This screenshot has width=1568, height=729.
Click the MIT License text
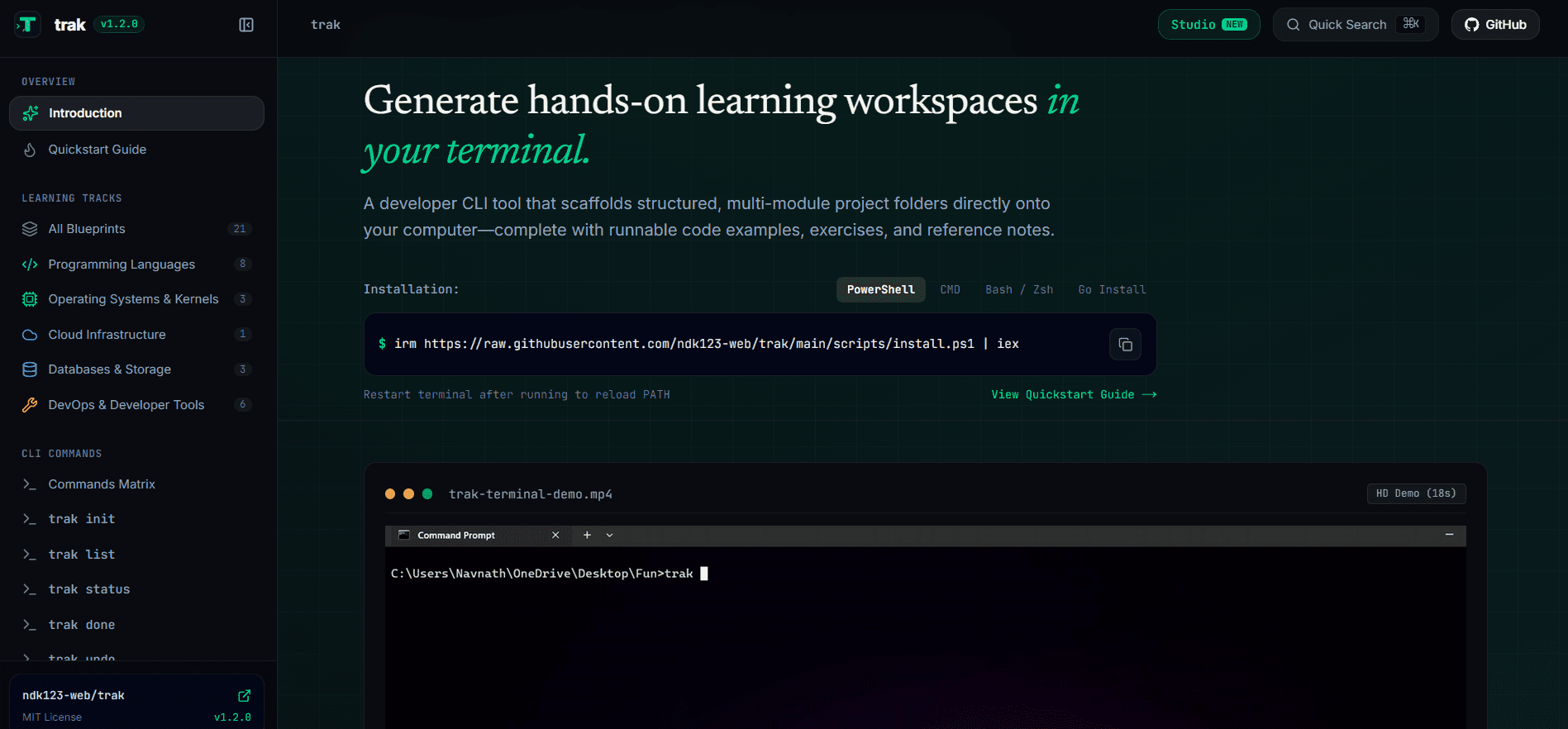[x=52, y=717]
